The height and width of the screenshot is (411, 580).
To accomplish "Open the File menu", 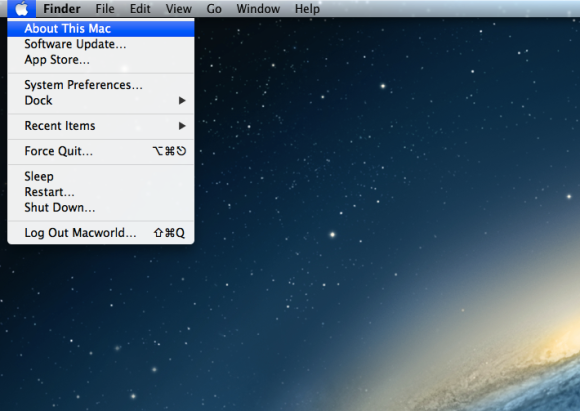I will (x=105, y=9).
